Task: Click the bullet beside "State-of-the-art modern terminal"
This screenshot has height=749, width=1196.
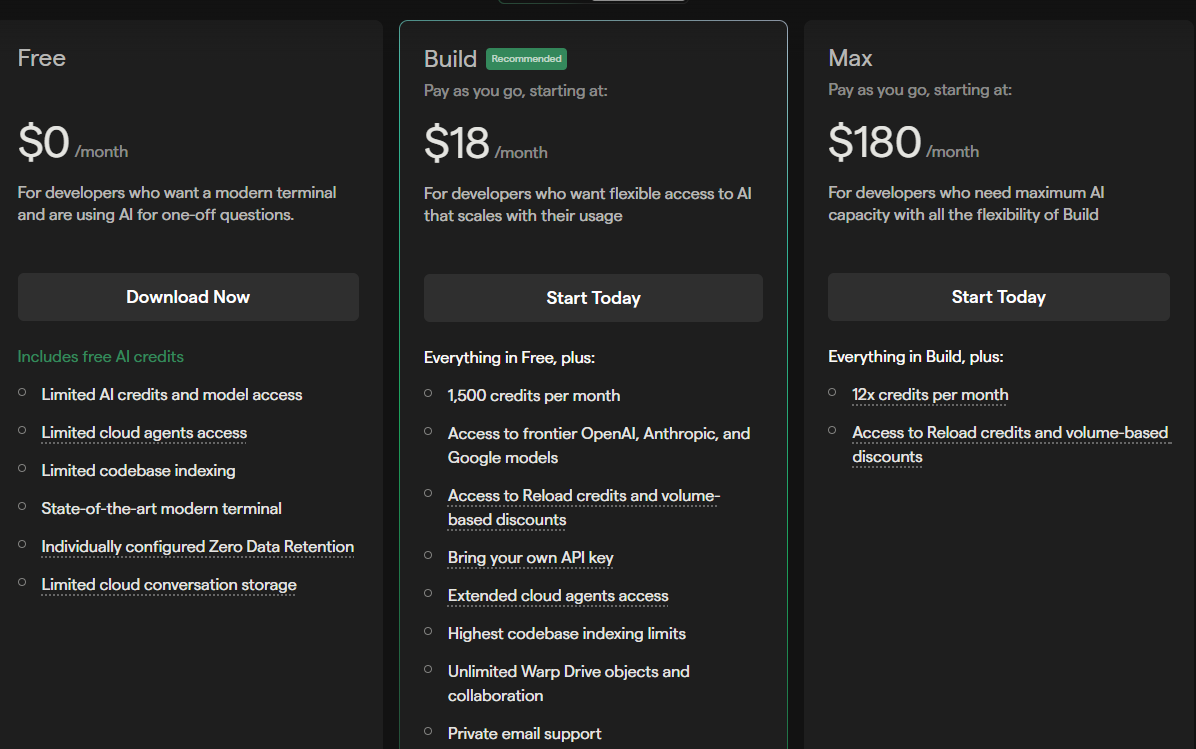Action: (22, 506)
